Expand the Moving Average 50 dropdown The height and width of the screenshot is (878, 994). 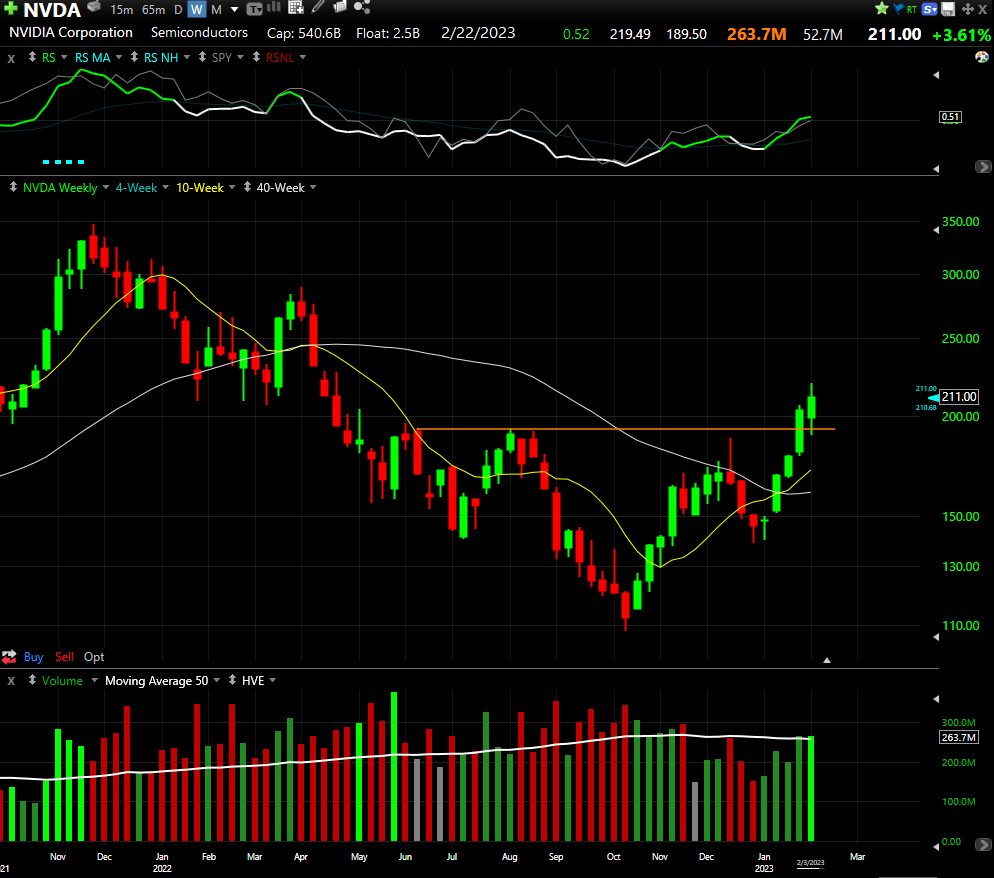pos(217,680)
